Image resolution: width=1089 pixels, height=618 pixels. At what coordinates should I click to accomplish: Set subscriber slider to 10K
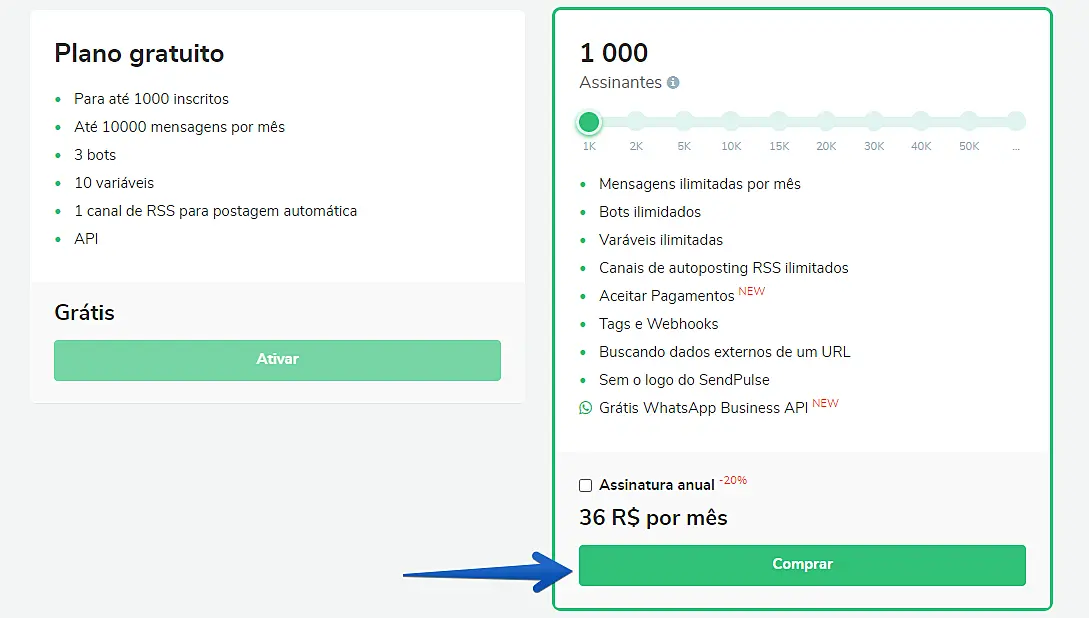pos(731,122)
